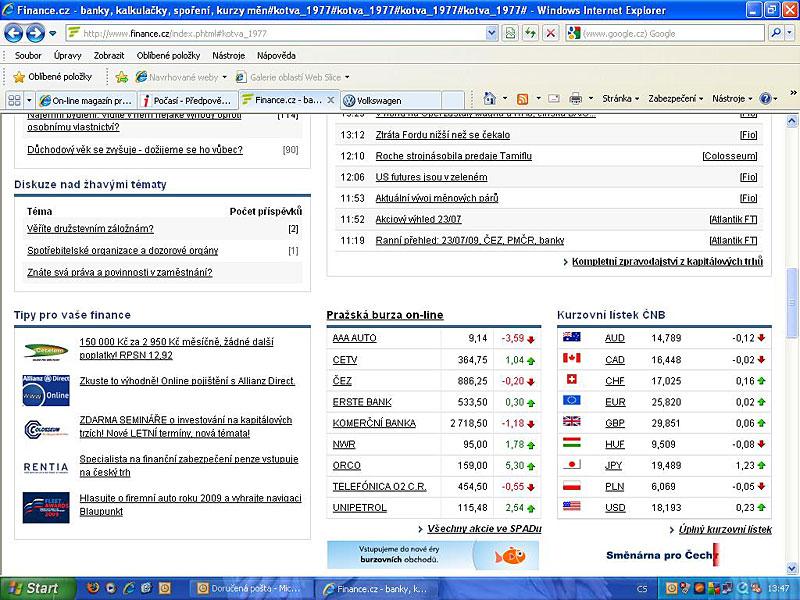The width and height of the screenshot is (800, 600).
Task: Click the Allianz Direct logo thumbnail
Action: tap(46, 390)
